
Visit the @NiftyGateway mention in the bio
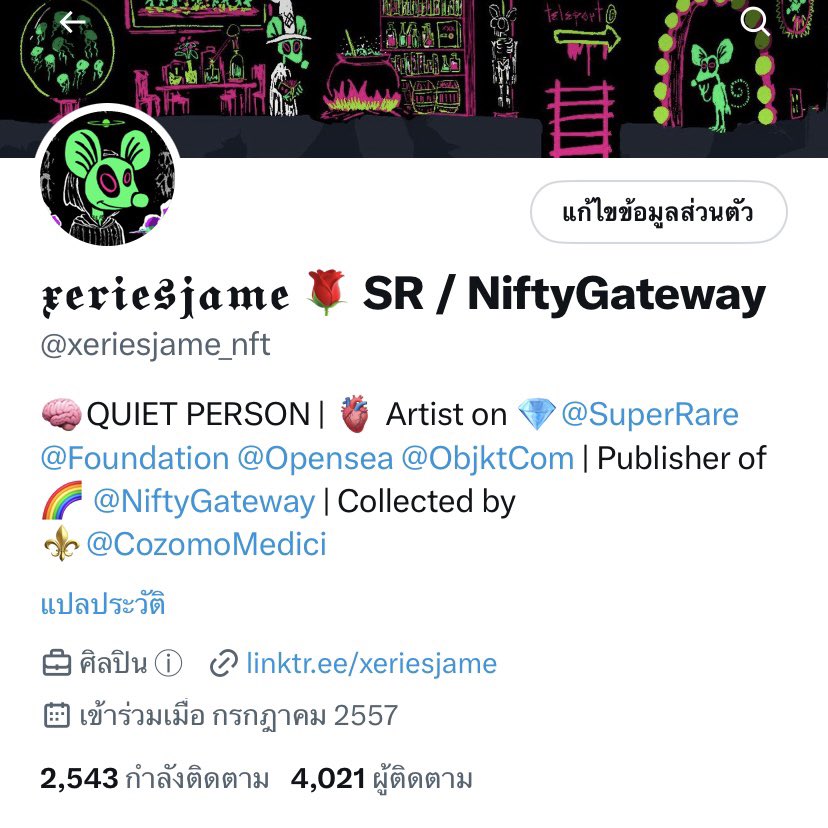point(204,501)
